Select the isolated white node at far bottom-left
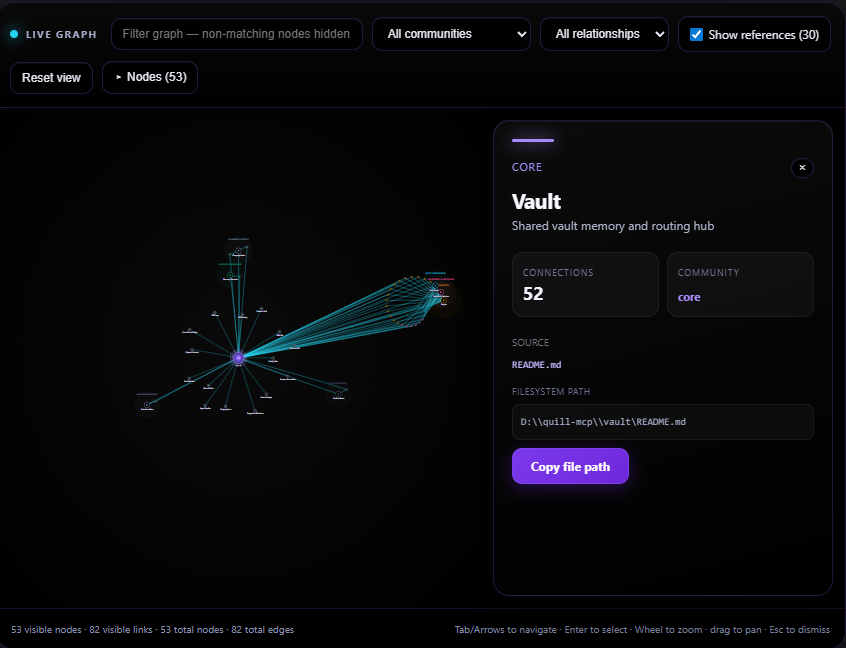 click(146, 405)
